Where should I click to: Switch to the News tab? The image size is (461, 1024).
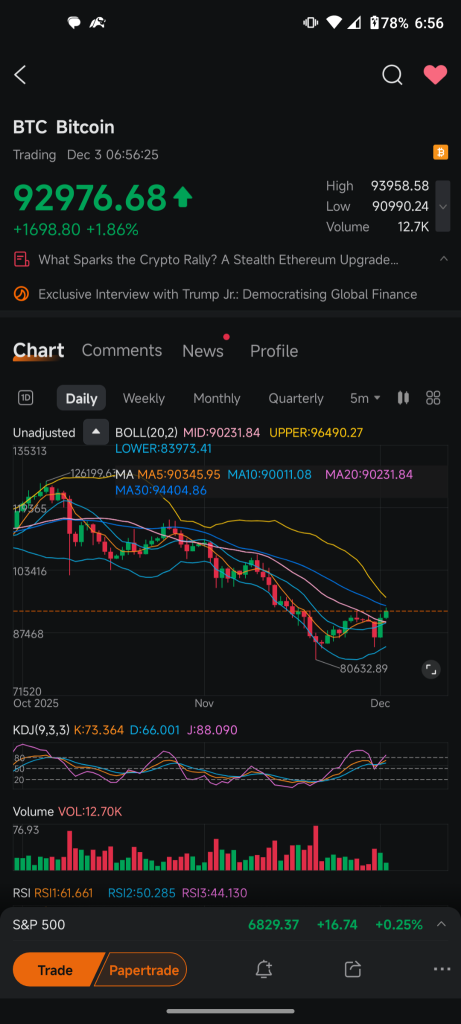[x=203, y=351]
